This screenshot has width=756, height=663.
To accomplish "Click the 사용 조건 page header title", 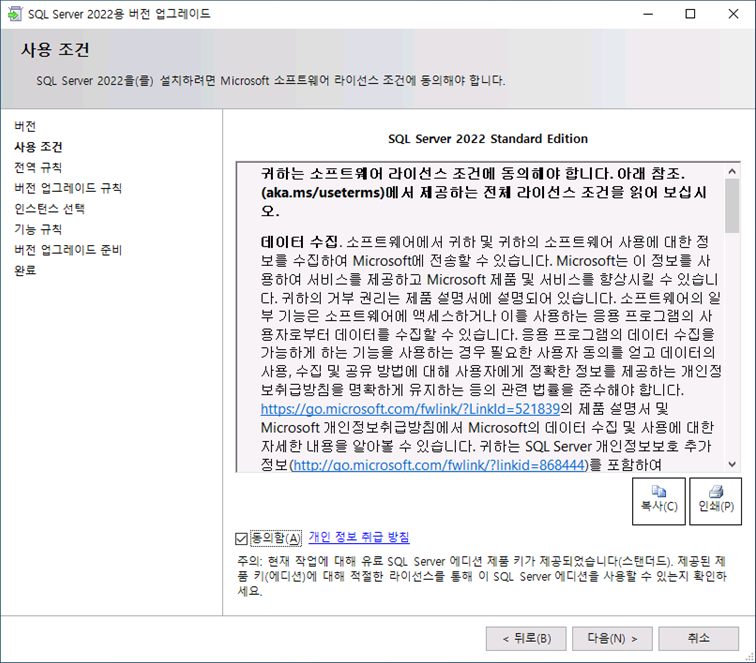I will coord(55,50).
